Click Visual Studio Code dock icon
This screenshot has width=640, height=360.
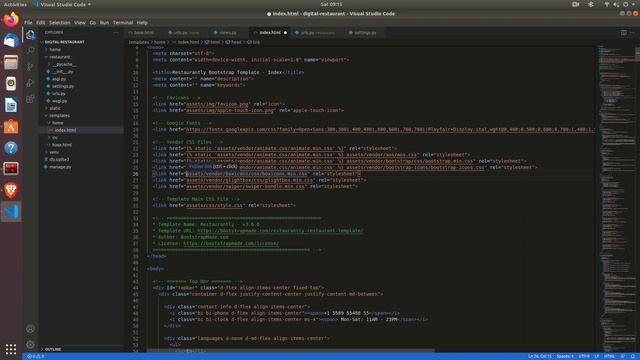[11, 211]
